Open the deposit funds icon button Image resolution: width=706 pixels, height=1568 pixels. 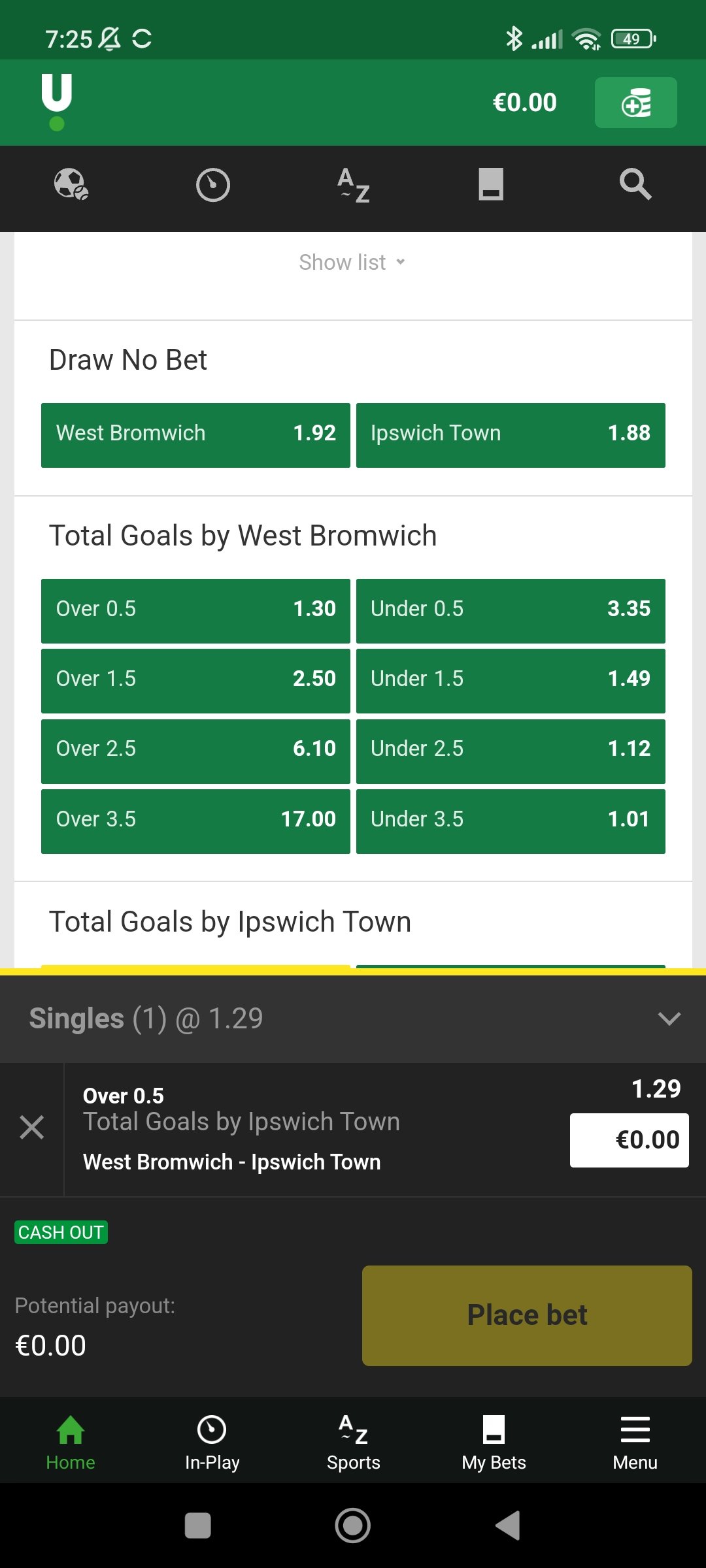[635, 103]
